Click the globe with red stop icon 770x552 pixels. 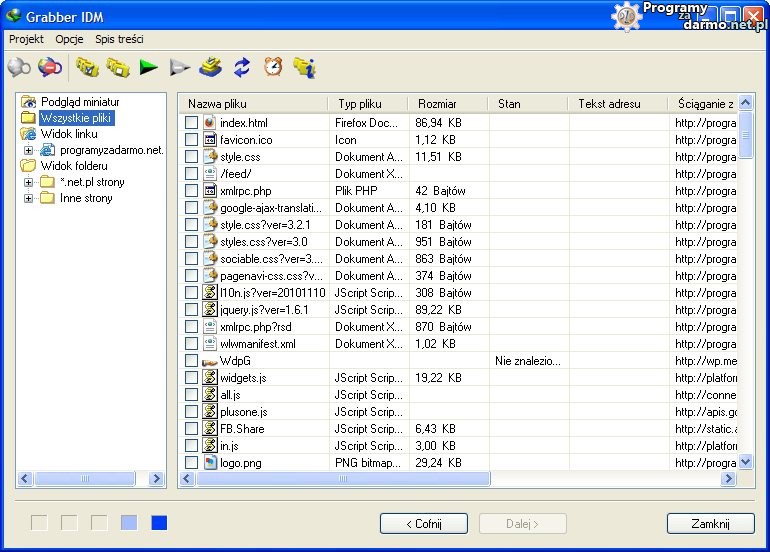pos(50,68)
